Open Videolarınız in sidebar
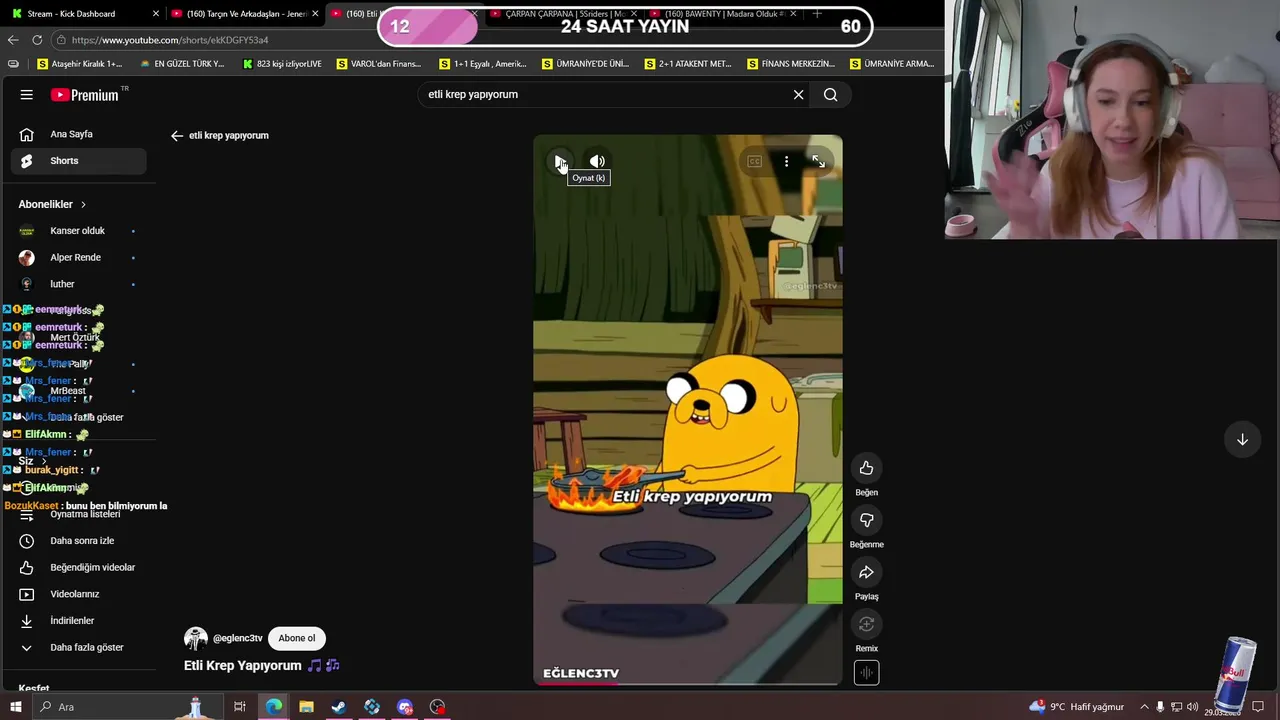The width and height of the screenshot is (1280, 720). click(x=78, y=594)
